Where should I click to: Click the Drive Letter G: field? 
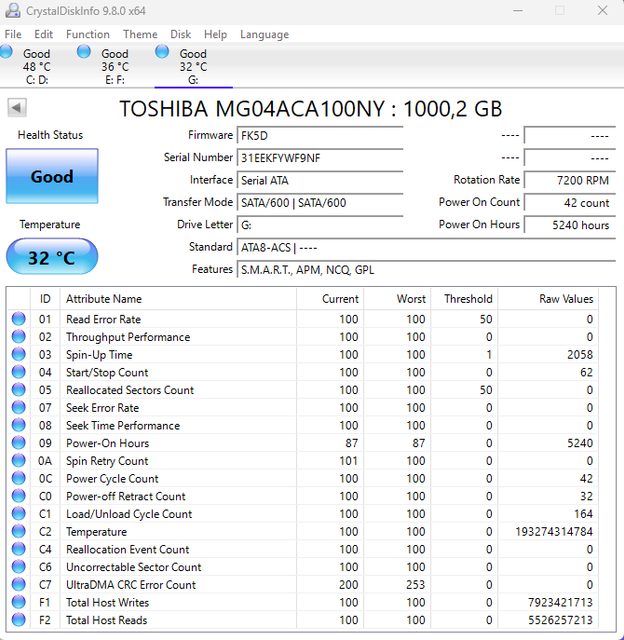click(x=320, y=225)
